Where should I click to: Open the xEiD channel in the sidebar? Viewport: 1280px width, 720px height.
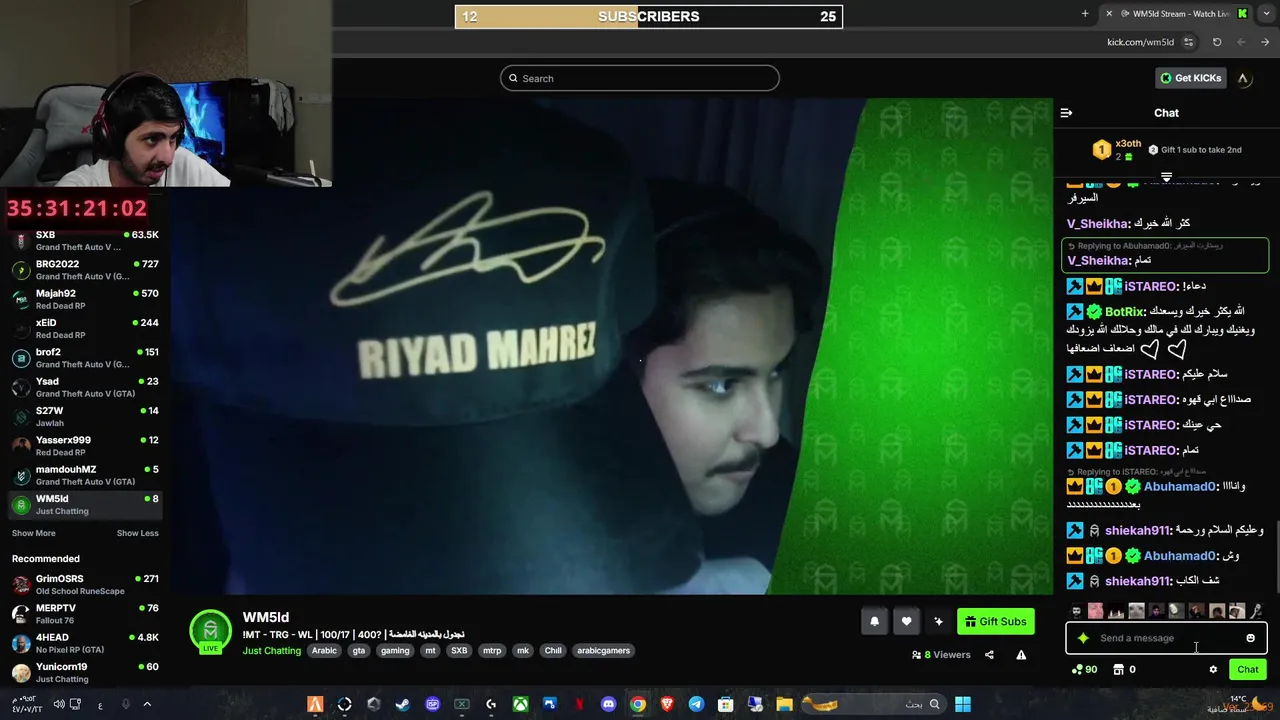(x=85, y=328)
